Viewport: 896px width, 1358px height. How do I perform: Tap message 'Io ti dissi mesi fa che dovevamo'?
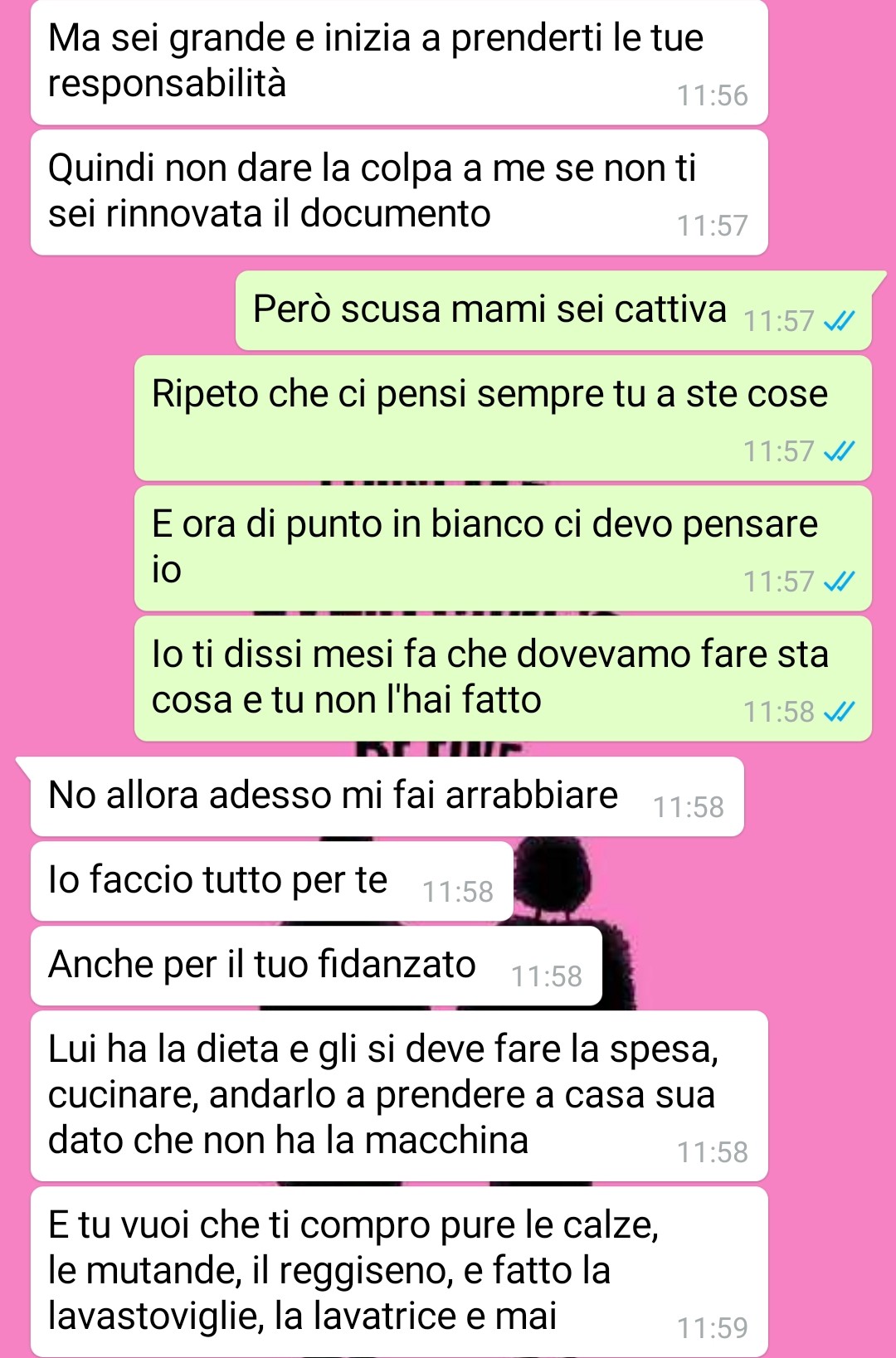[x=503, y=679]
